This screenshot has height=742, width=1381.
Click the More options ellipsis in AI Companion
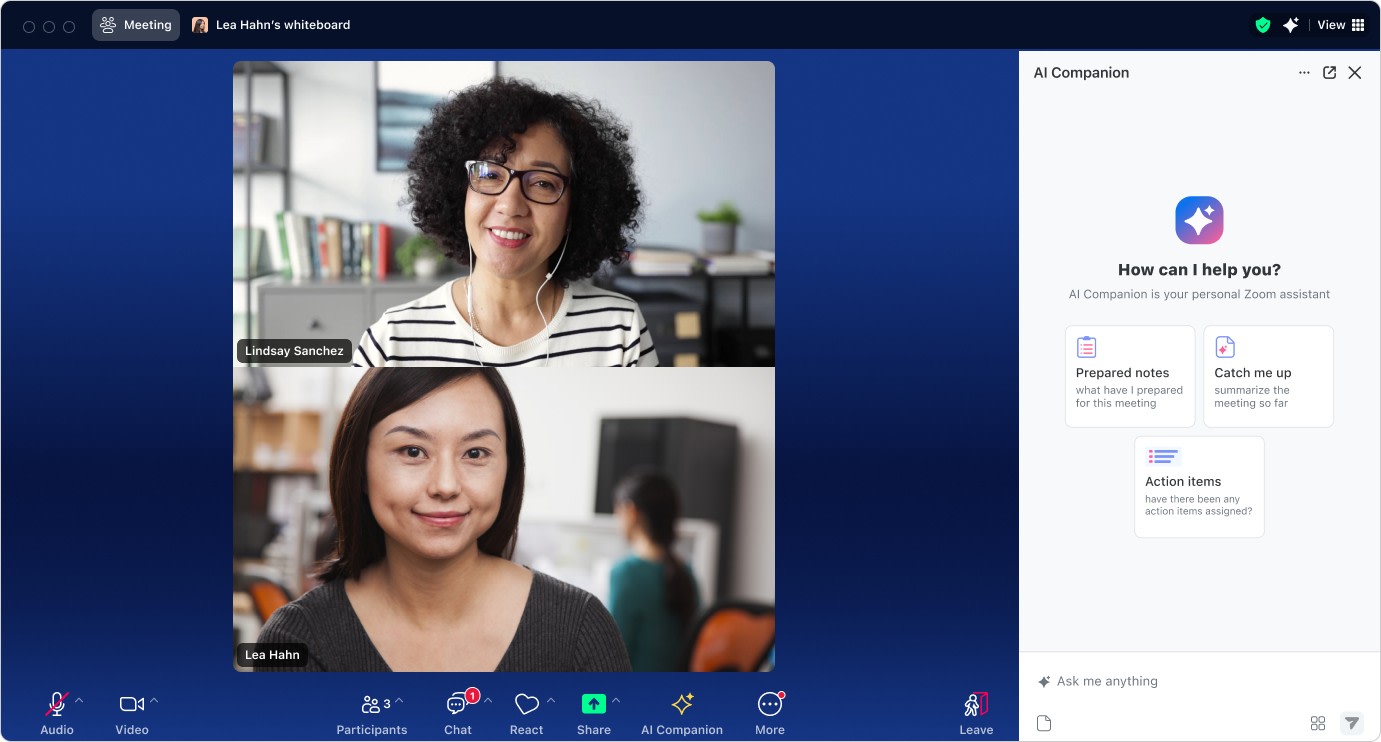1304,72
